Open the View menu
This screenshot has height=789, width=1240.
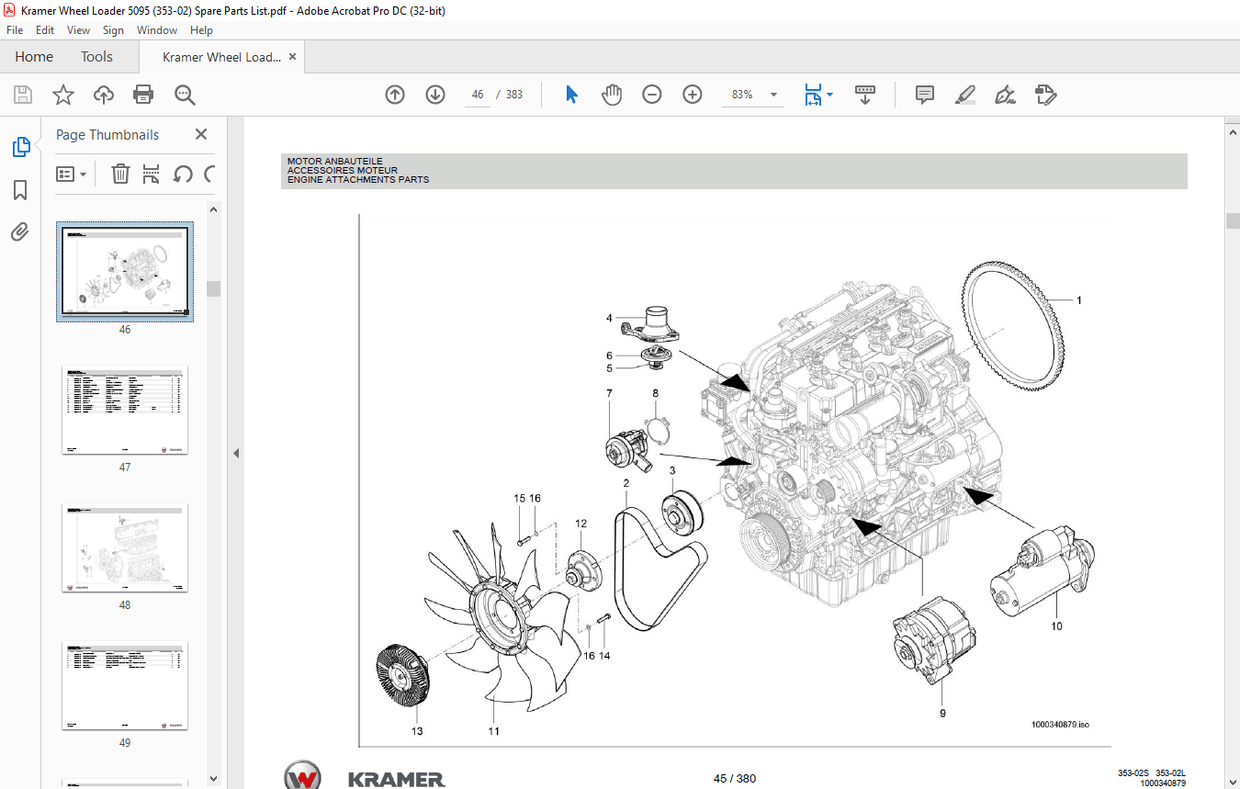click(78, 30)
